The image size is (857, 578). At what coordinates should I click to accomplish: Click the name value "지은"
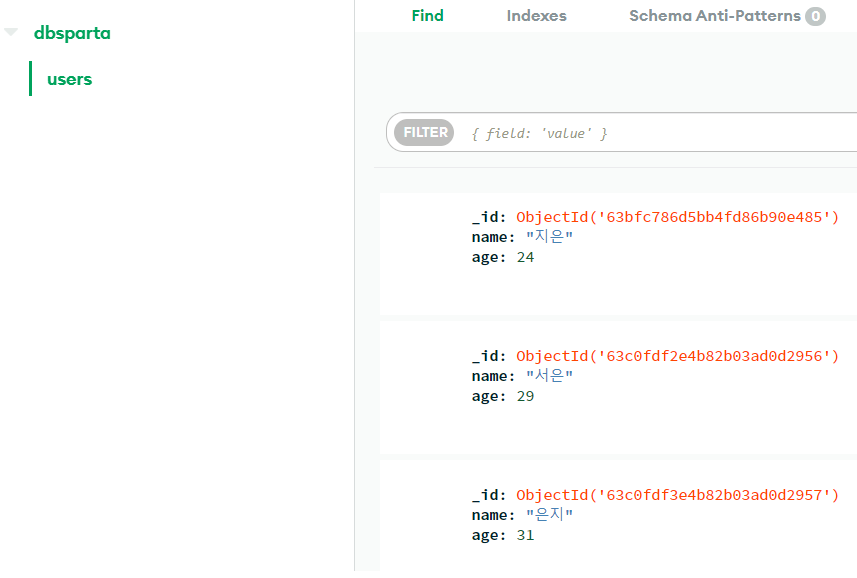pyautogui.click(x=549, y=237)
